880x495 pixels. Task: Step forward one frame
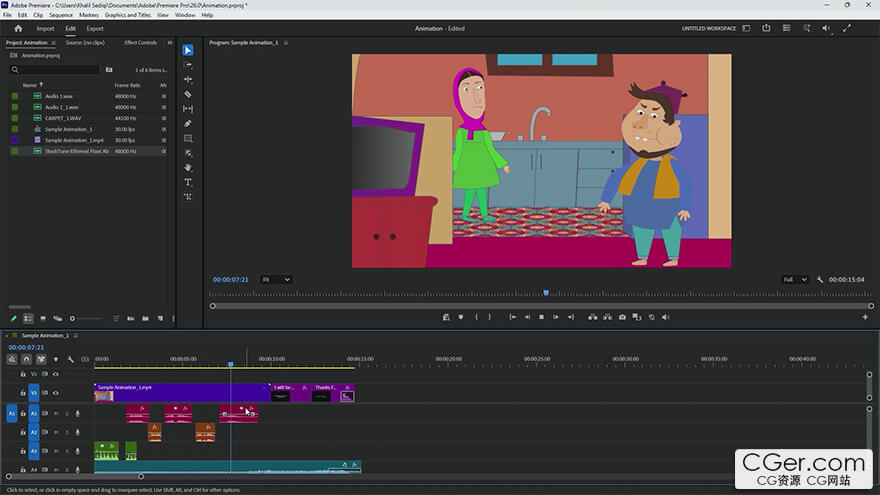coord(556,317)
